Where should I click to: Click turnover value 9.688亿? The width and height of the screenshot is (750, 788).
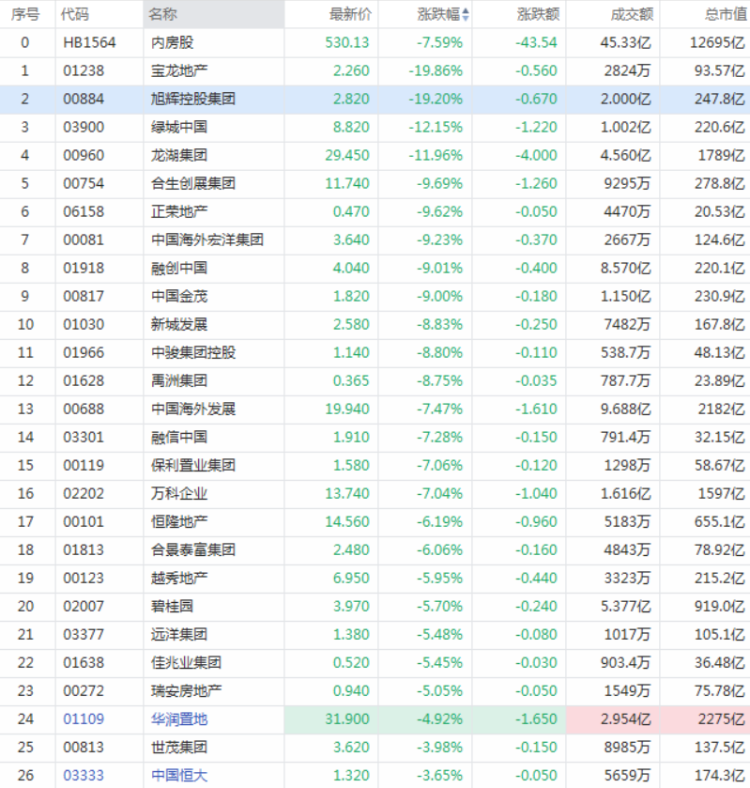(x=625, y=409)
